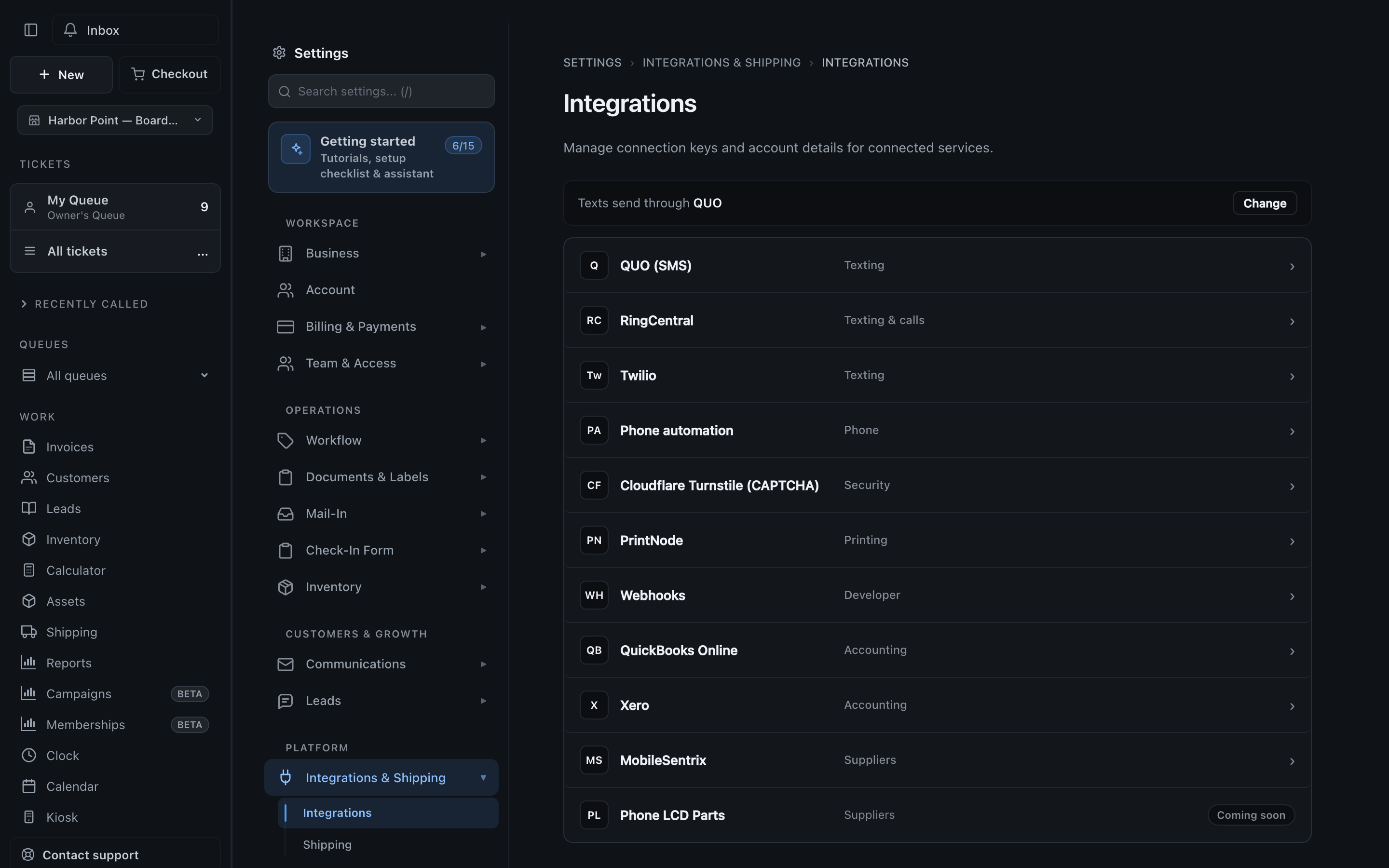This screenshot has height=868, width=1389.
Task: Click the RingCentral RC badge icon
Action: [594, 320]
